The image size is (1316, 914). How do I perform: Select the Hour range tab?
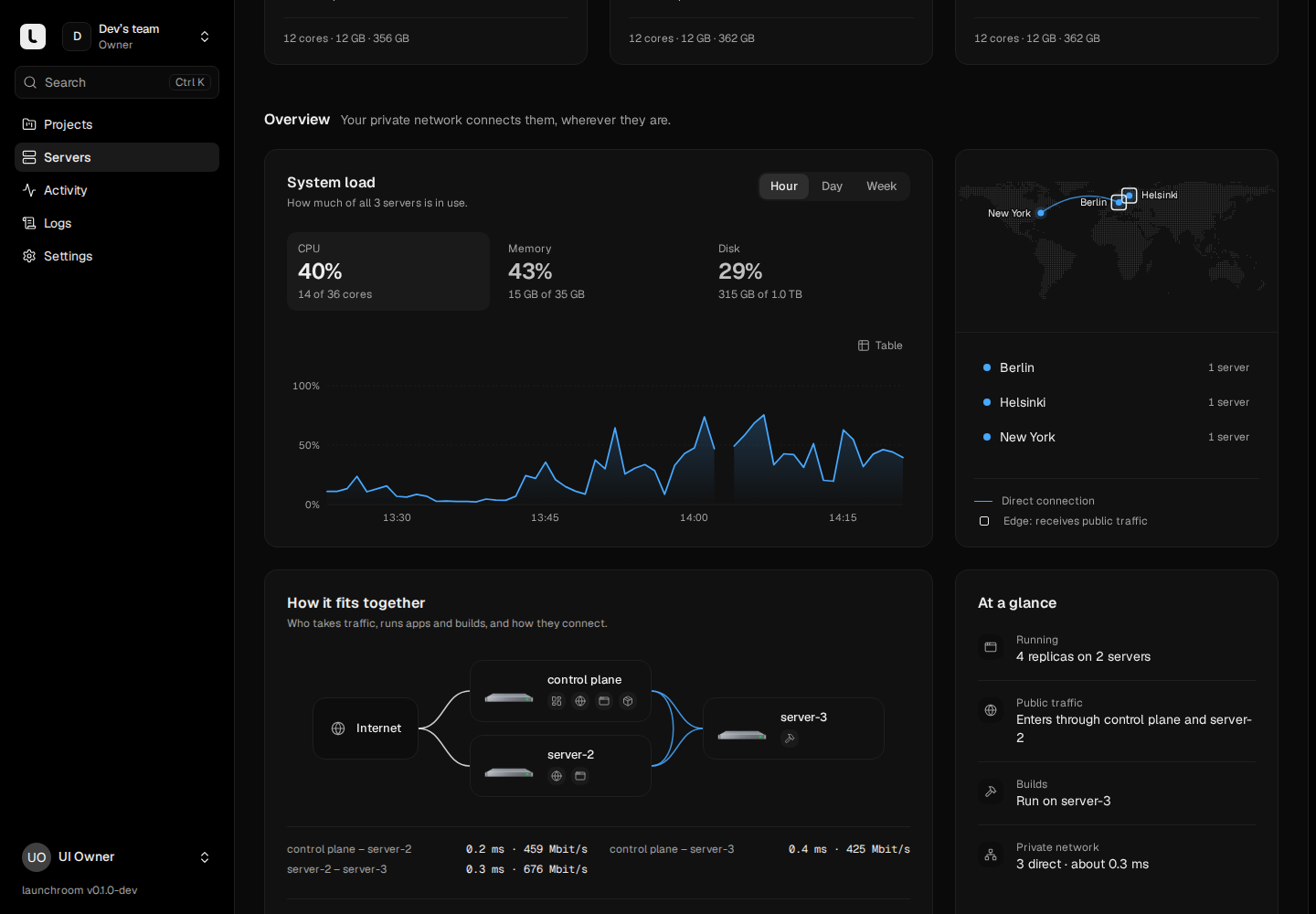(x=784, y=186)
